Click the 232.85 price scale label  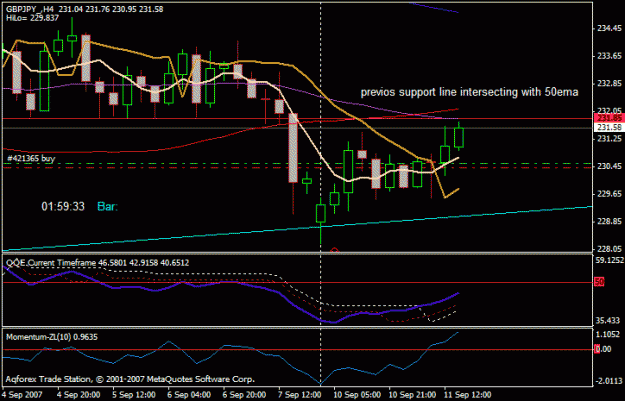click(609, 84)
